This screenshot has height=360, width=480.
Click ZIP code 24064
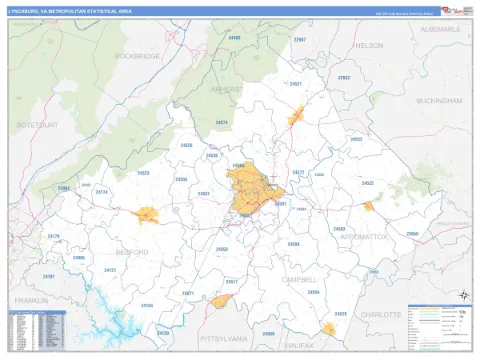[64, 188]
